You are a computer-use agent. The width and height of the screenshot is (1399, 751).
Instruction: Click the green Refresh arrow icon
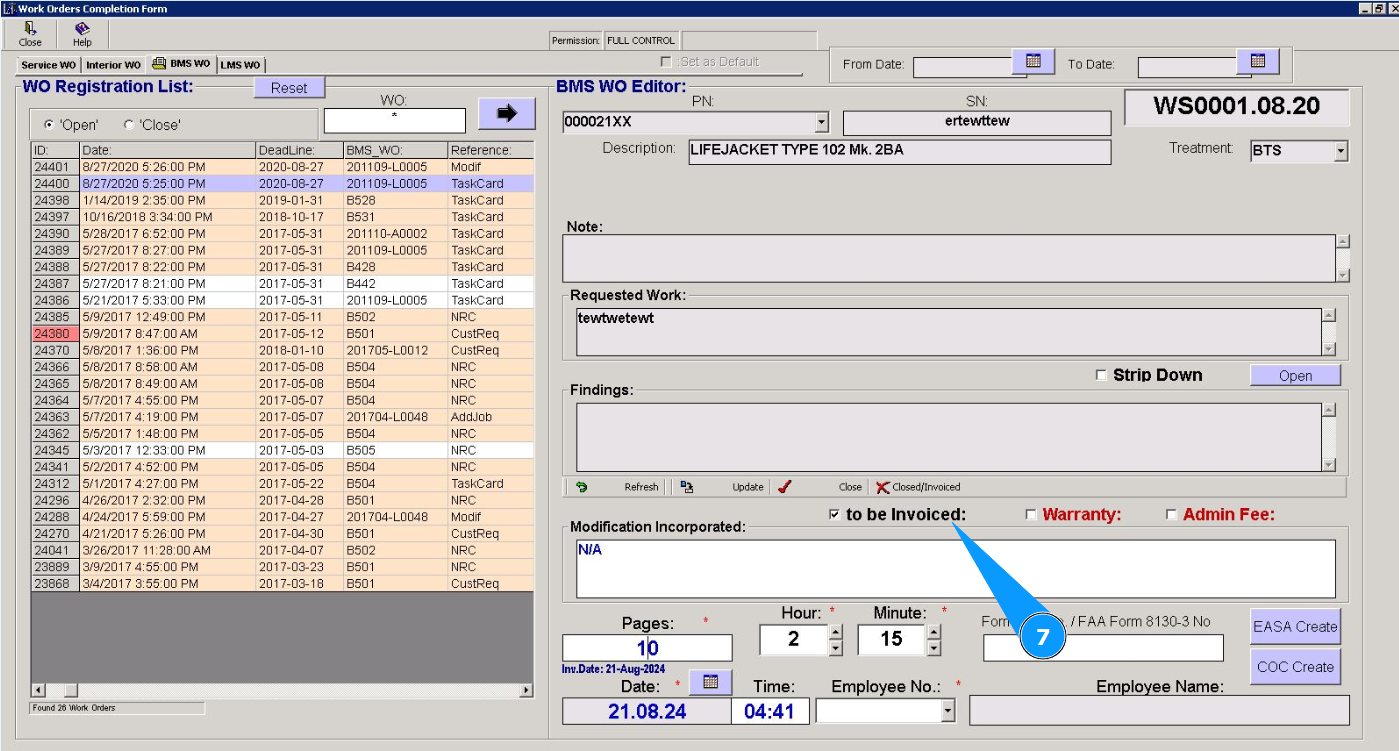(x=581, y=487)
